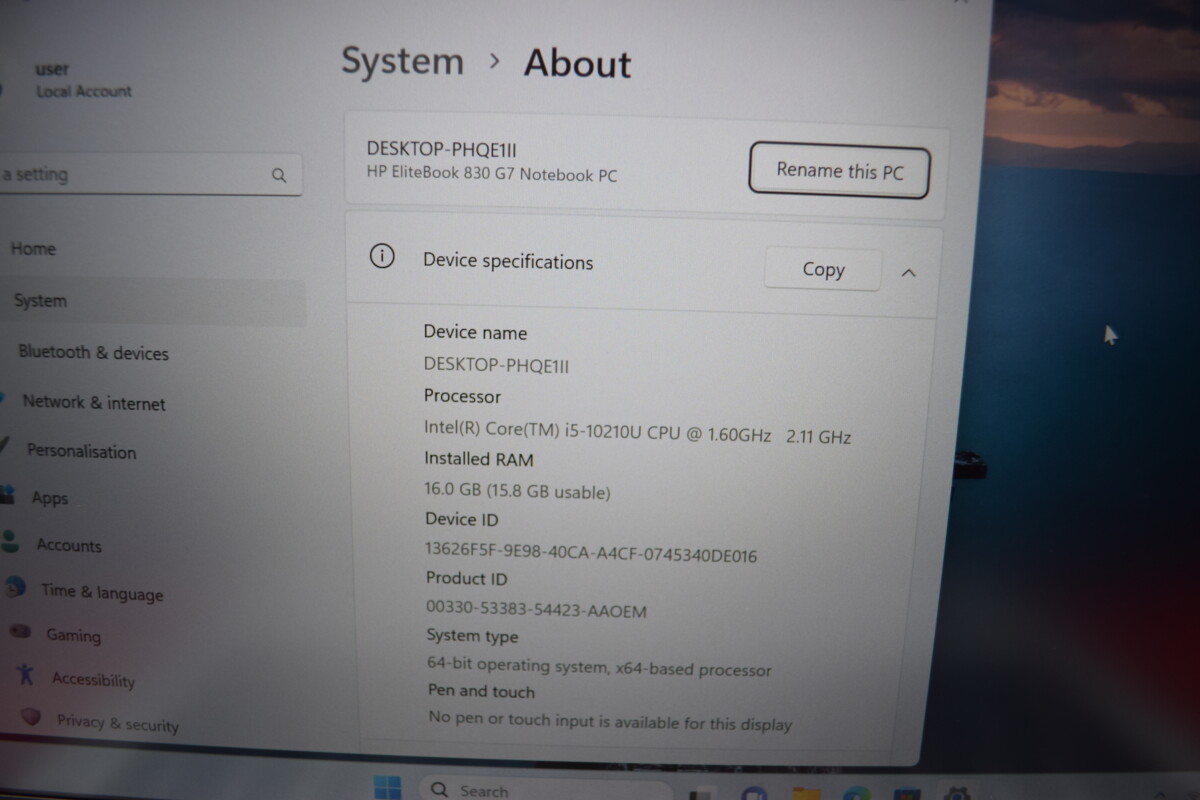
Task: Select the 64-bit operating system value text
Action: (599, 667)
